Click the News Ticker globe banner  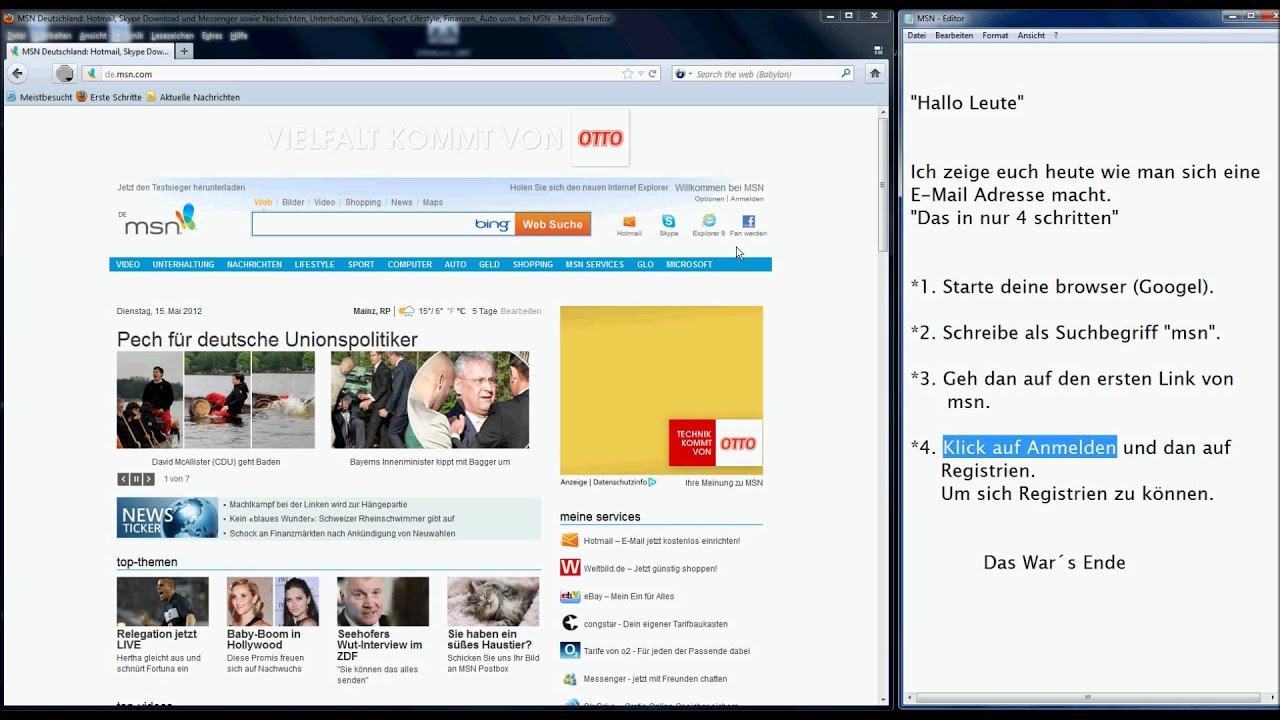[x=167, y=518]
